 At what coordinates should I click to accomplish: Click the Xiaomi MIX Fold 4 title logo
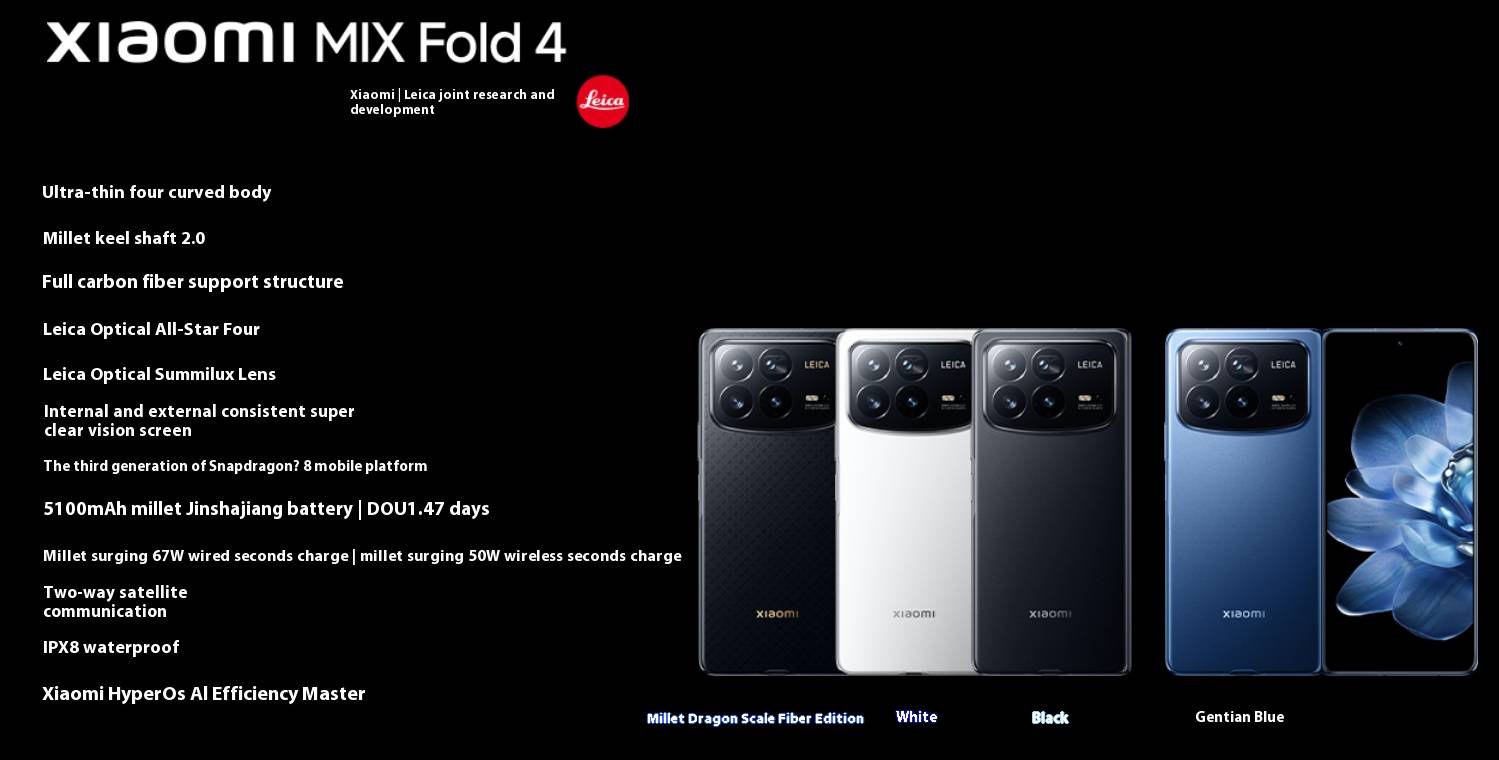tap(307, 43)
